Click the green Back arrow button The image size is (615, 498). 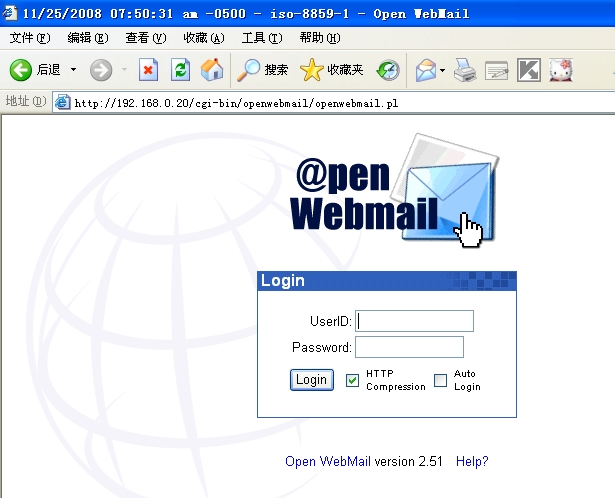pyautogui.click(x=20, y=70)
